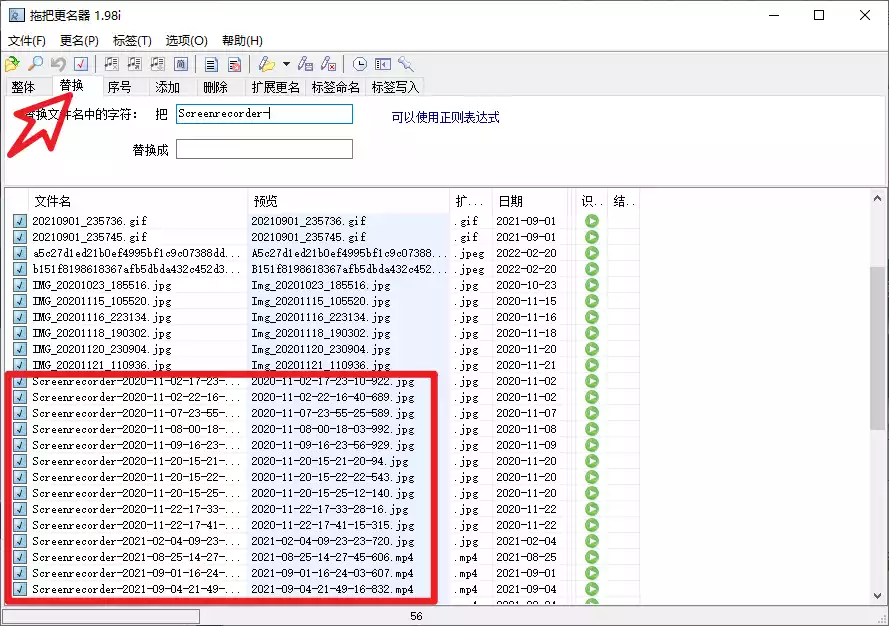This screenshot has width=889, height=626.
Task: Click the open folder toolbar icon
Action: pos(12,64)
